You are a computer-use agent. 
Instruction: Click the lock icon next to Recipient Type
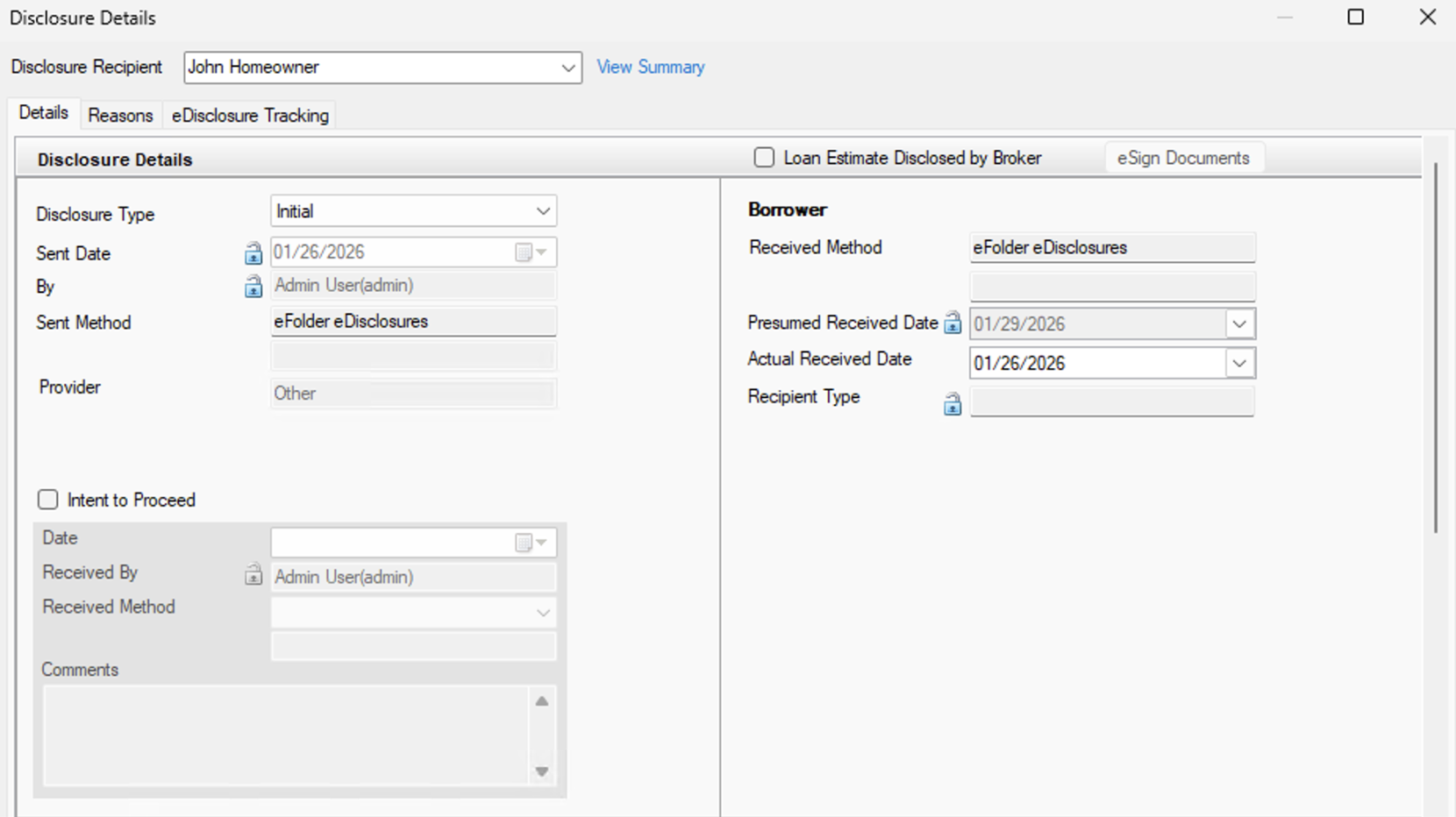click(x=953, y=404)
